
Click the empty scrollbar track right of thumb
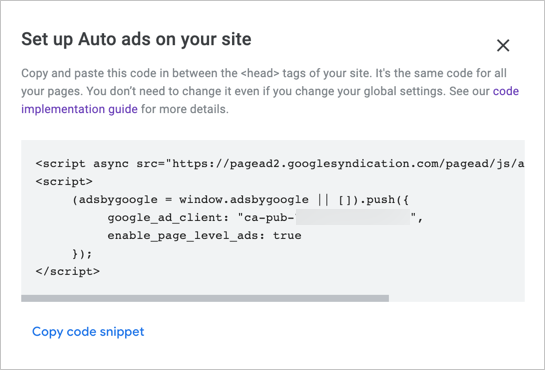click(457, 298)
